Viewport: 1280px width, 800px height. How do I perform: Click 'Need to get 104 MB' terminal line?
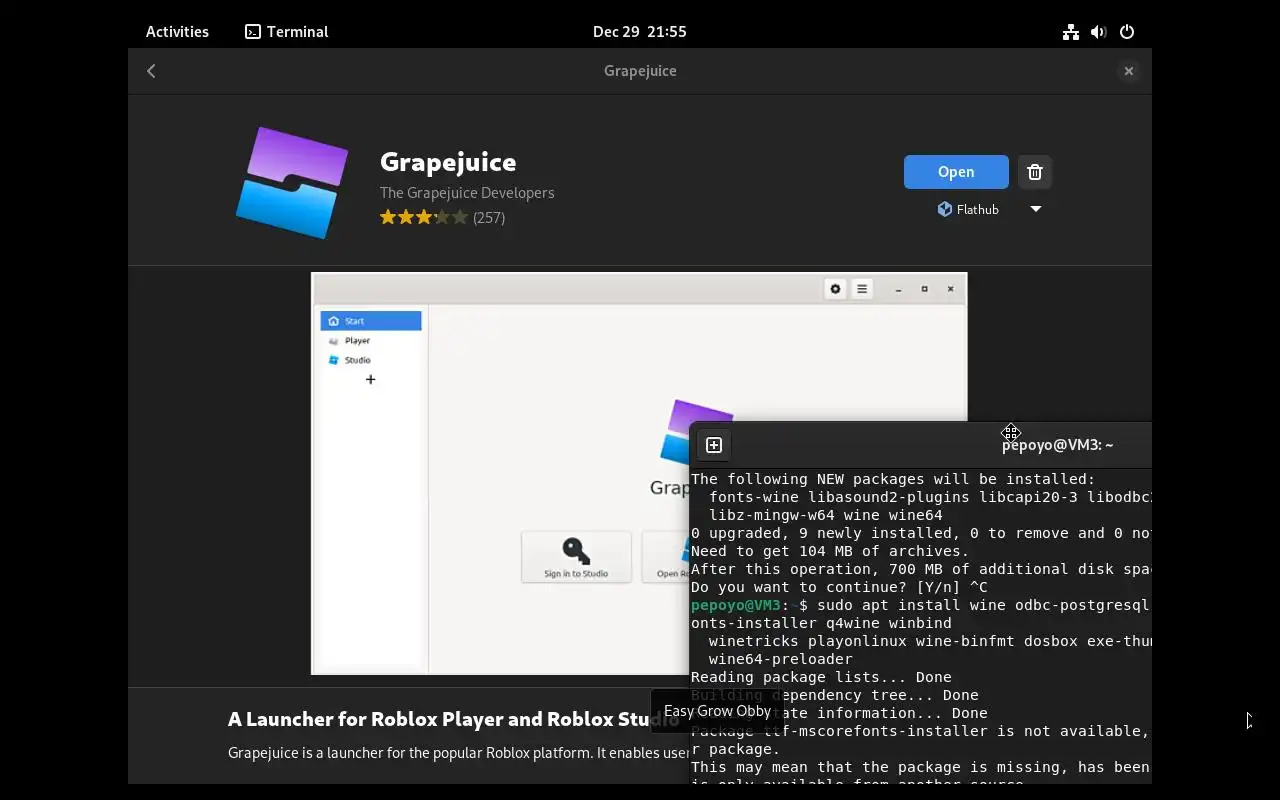click(830, 551)
